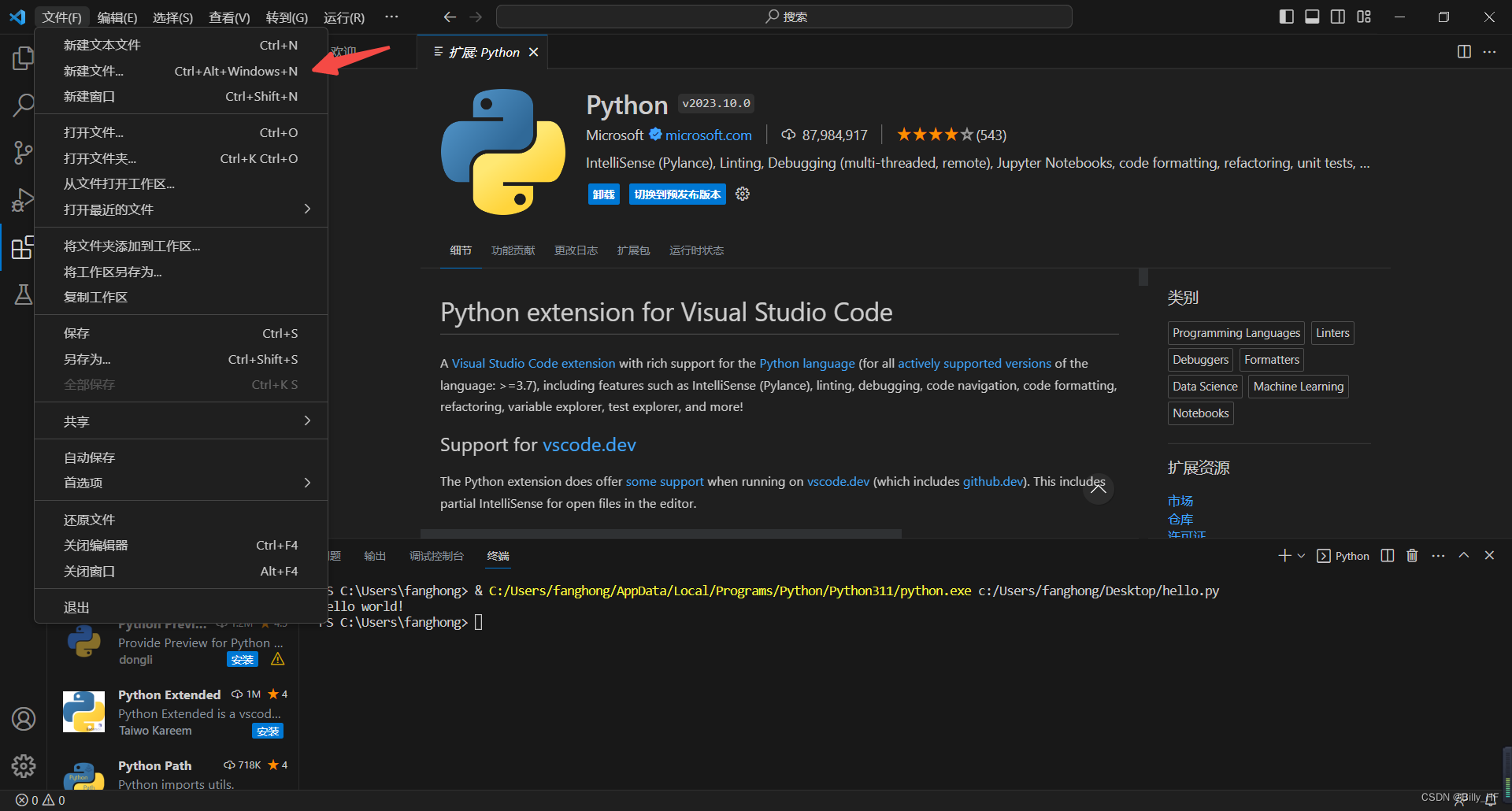Click the extension star rating
1512x811 pixels.
point(951,135)
